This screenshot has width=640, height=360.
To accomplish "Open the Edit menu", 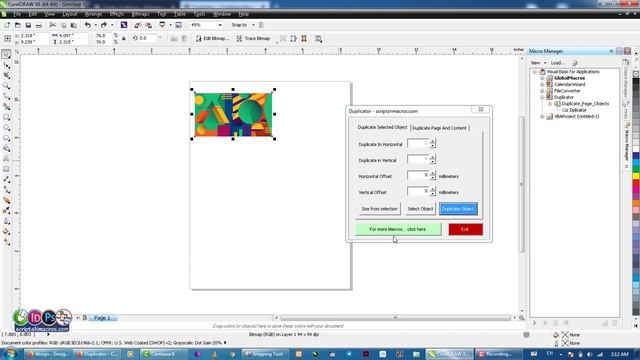I will click(x=32, y=14).
